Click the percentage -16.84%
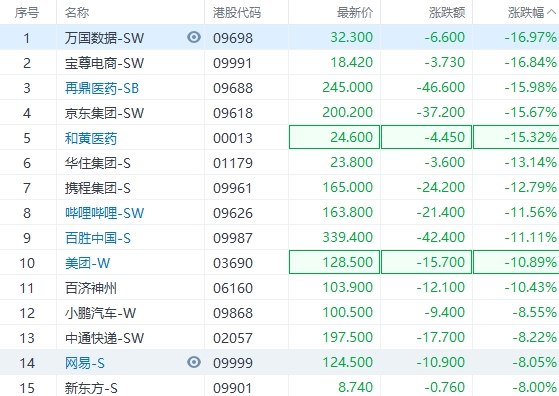 click(530, 62)
